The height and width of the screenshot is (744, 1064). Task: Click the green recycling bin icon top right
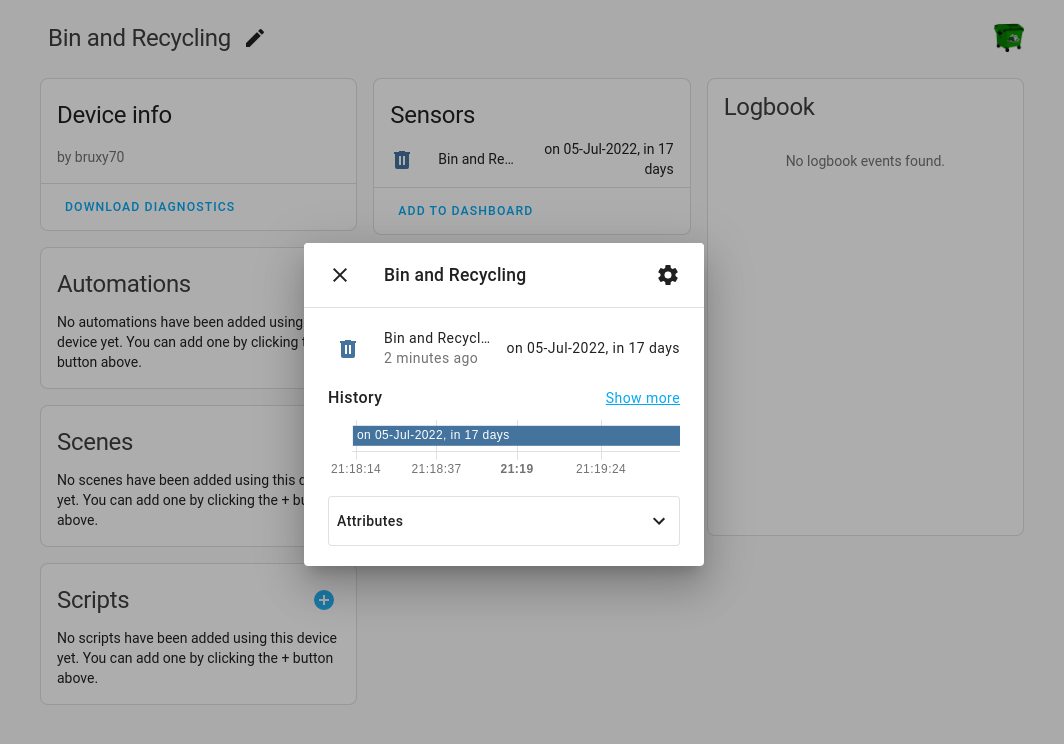(x=1008, y=36)
